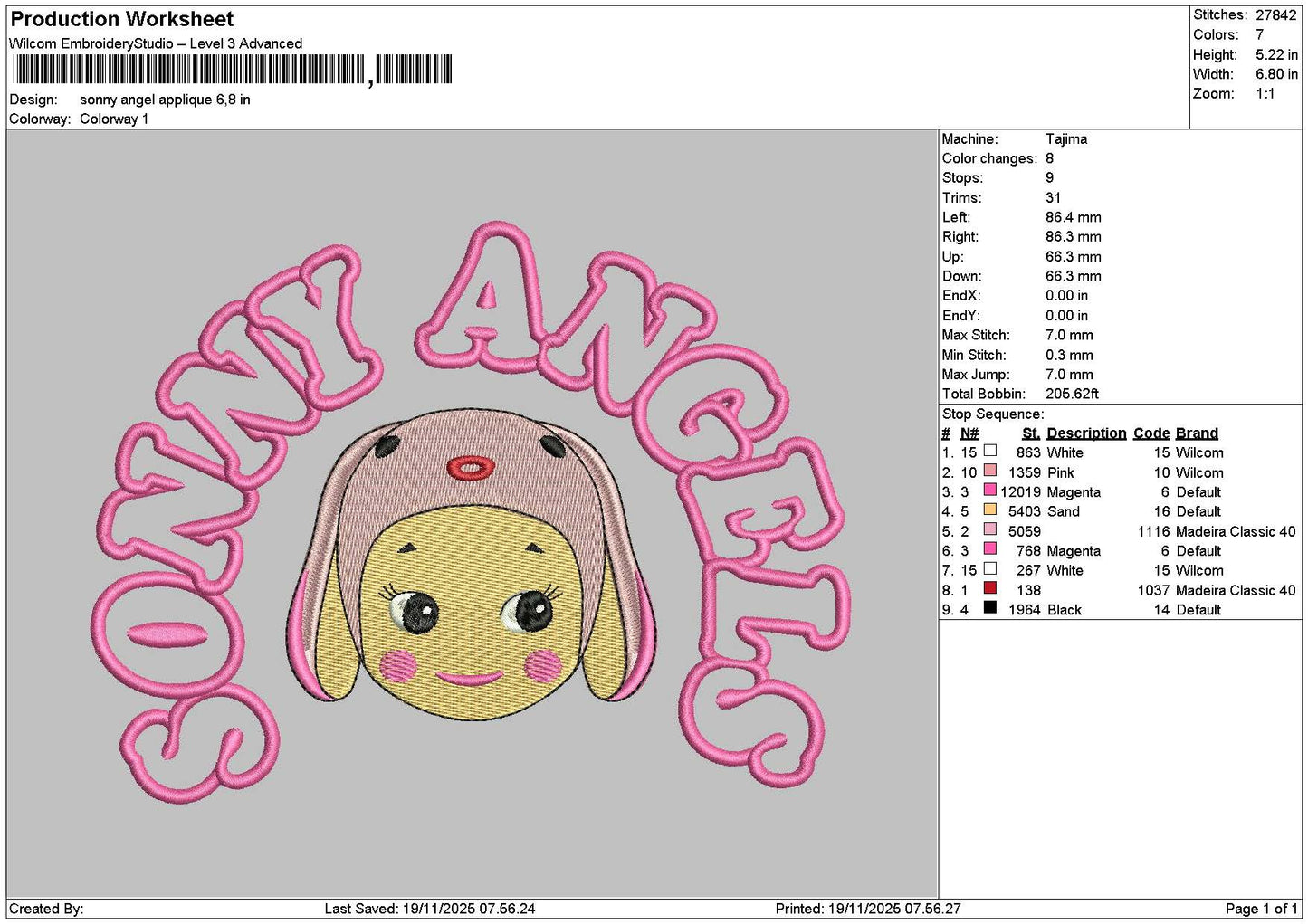Click code 1116 in the Madeira Classic 40 row
The image size is (1308, 924).
coord(1153,531)
